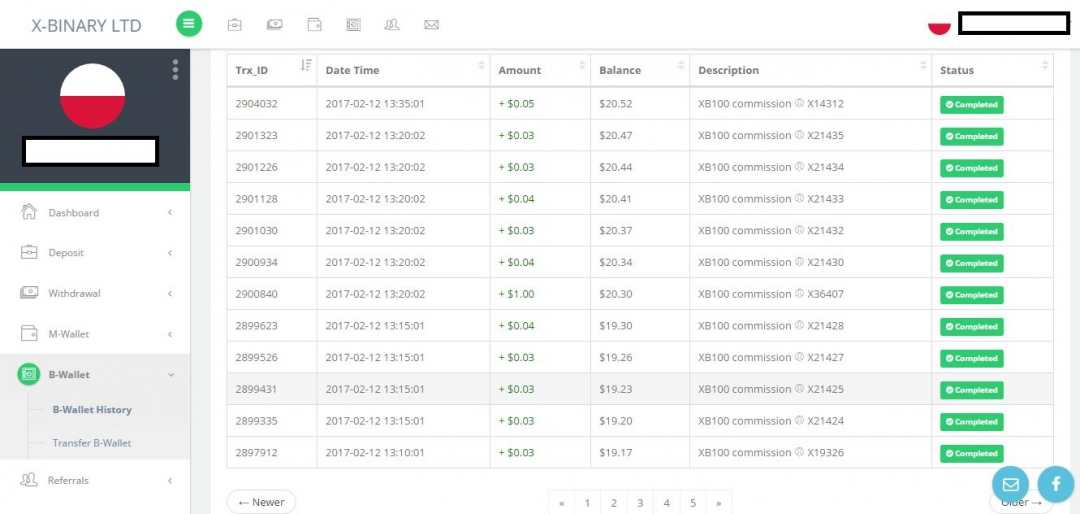Open Transfer B-Wallet in sidebar
This screenshot has height=514, width=1080.
(92, 443)
